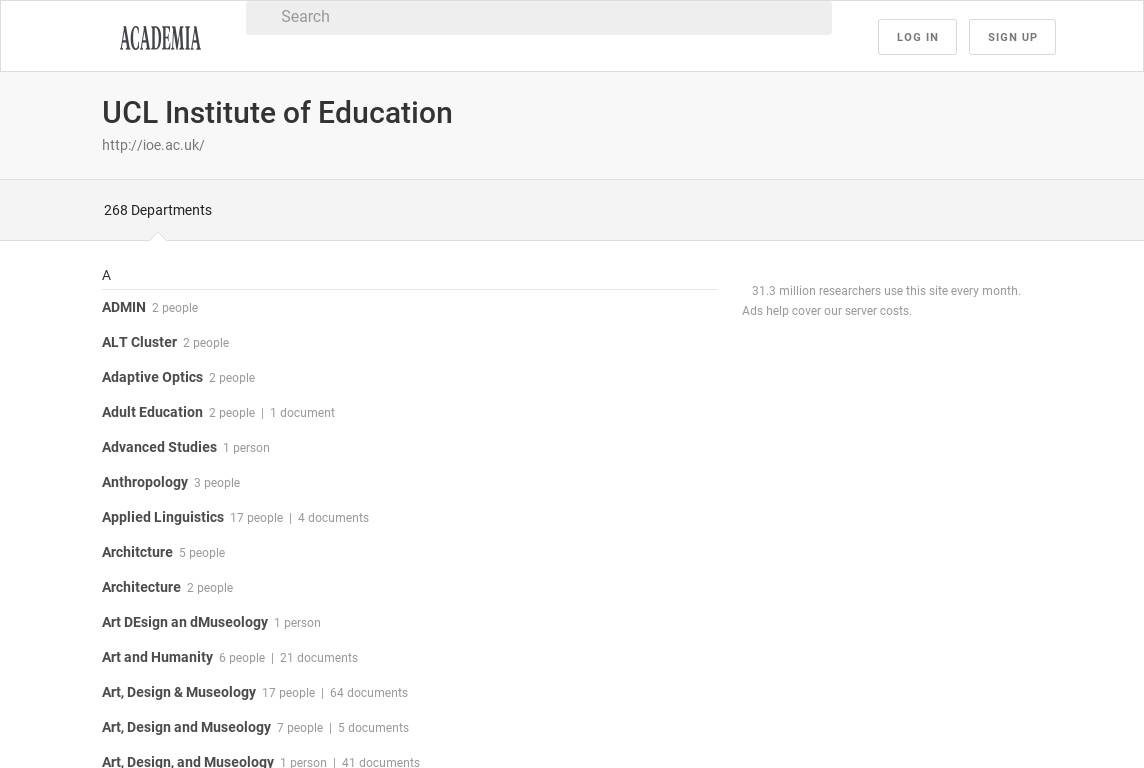Go to Adult Education department

click(152, 412)
